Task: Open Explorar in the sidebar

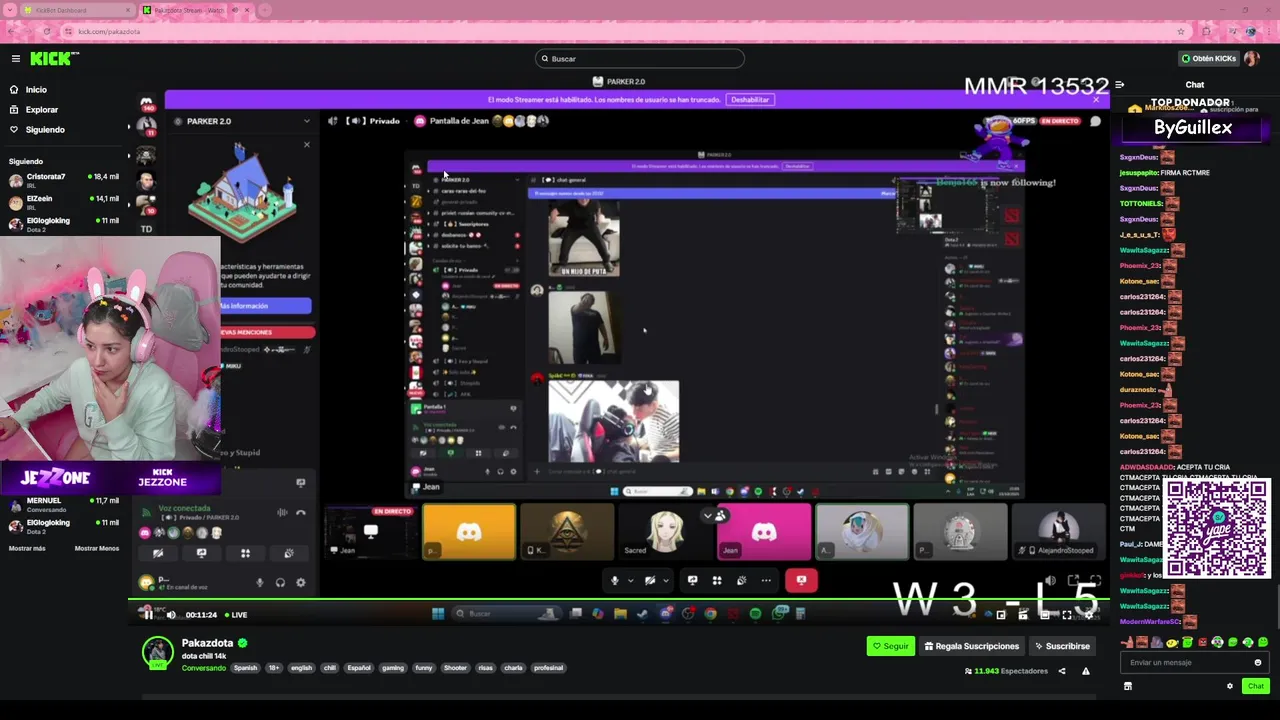Action: coord(41,110)
